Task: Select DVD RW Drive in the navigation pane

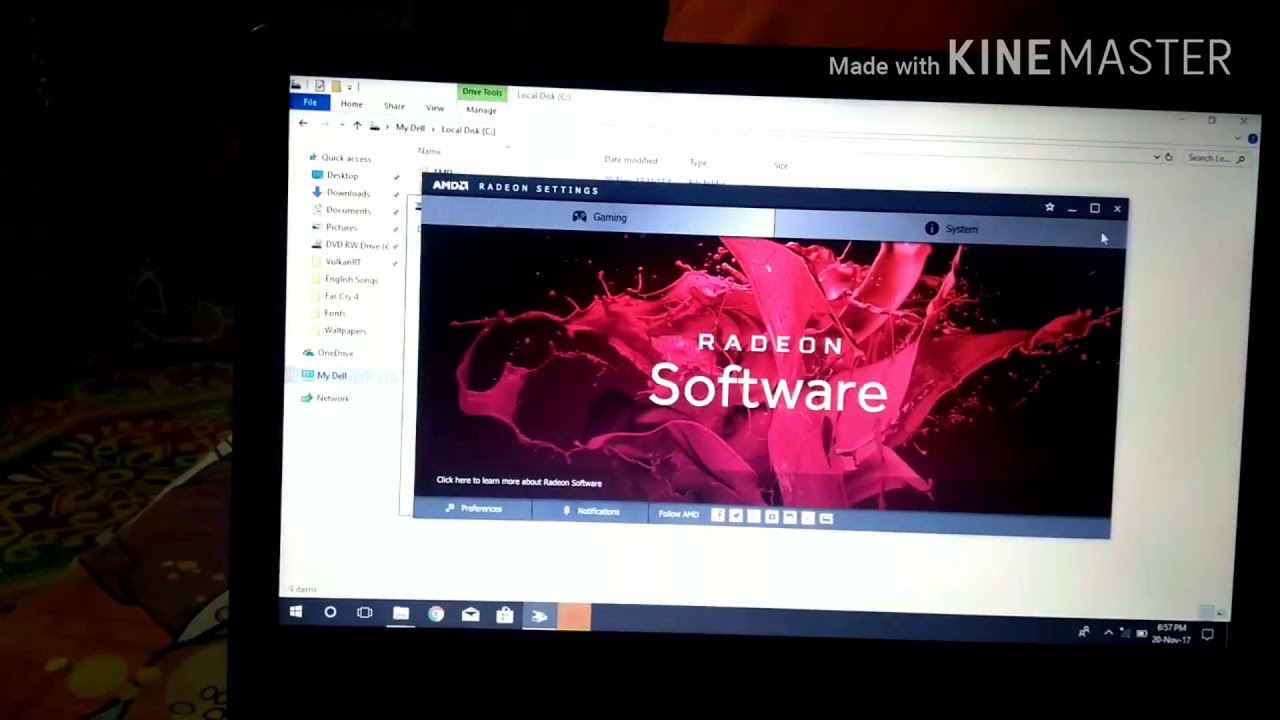Action: click(350, 245)
